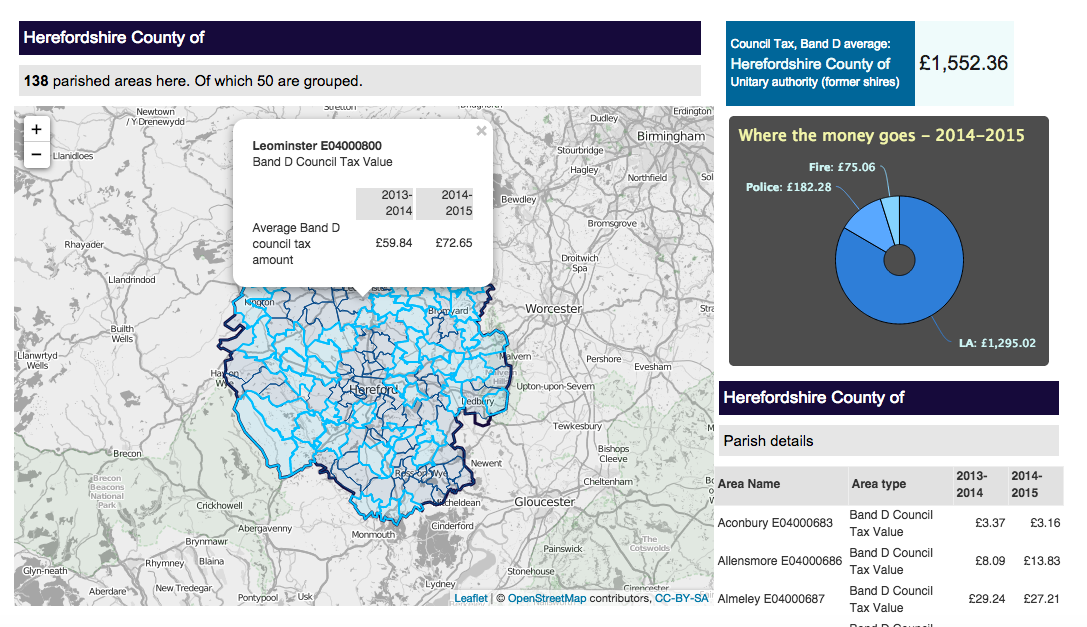Viewport: 1087px width, 627px height.
Task: Click the £59.84 value in popup
Action: (394, 243)
